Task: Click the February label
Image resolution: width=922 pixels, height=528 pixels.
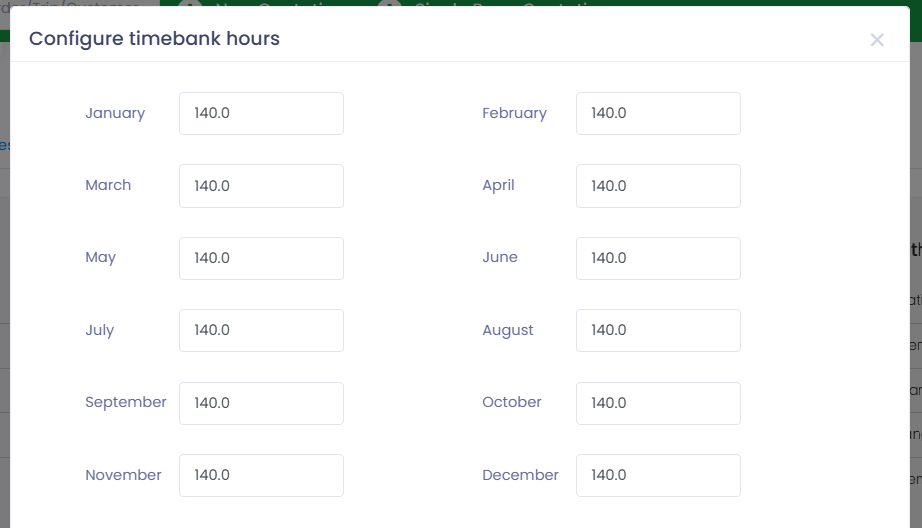Action: tap(515, 113)
